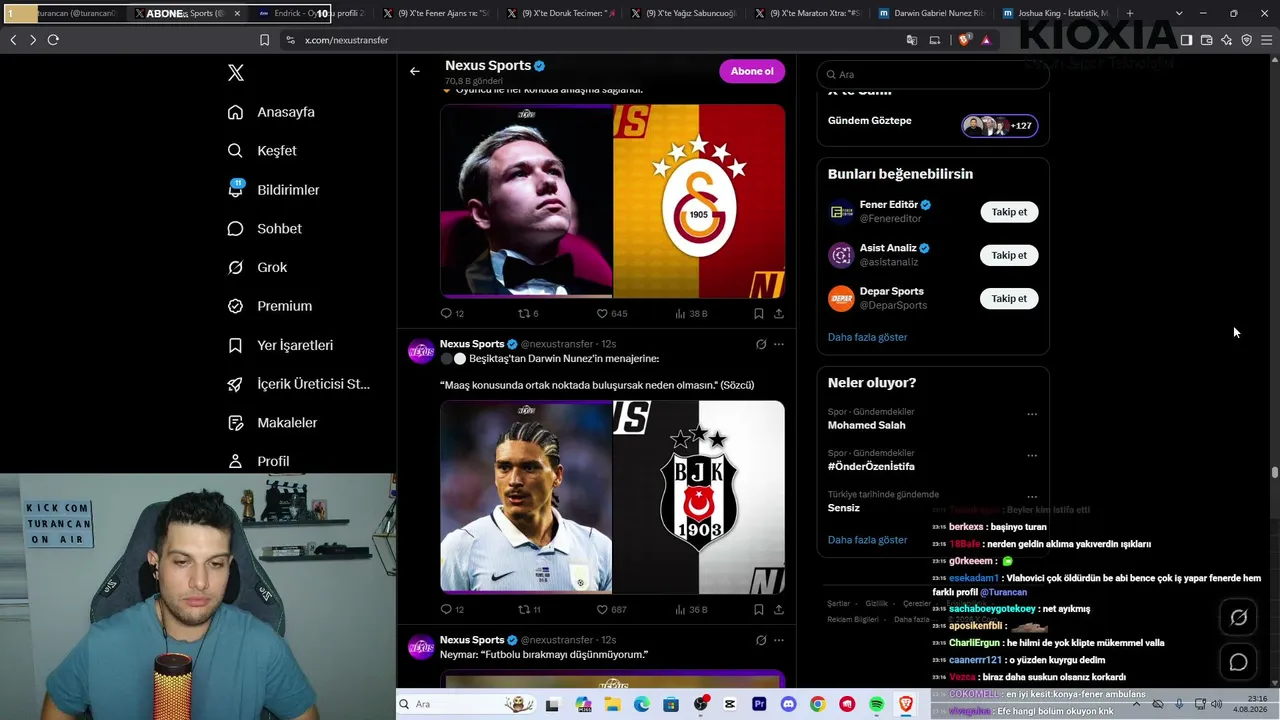Image resolution: width=1280 pixels, height=720 pixels.
Task: Open Discord from the taskbar
Action: 789,705
